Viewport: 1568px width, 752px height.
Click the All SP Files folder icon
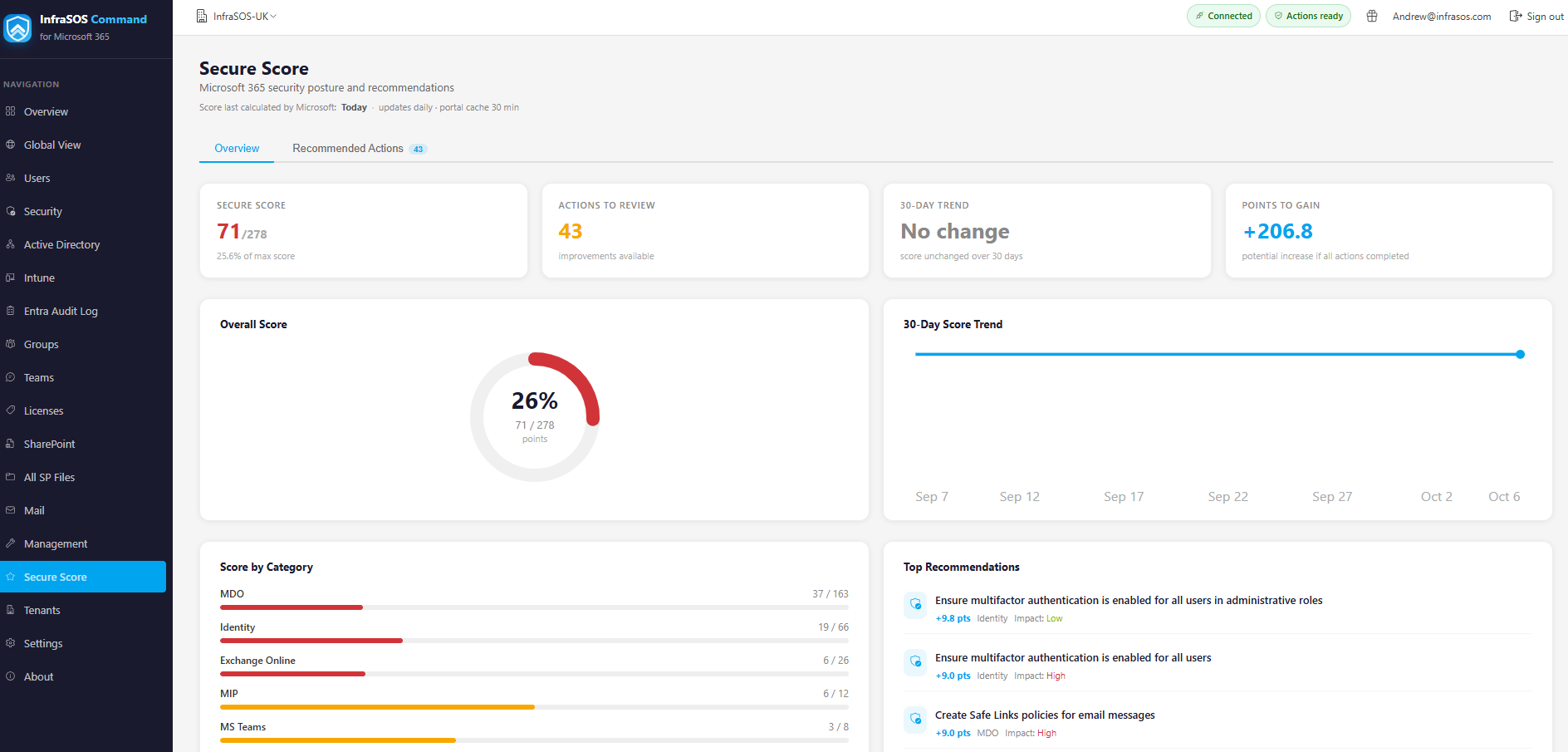pyautogui.click(x=11, y=477)
